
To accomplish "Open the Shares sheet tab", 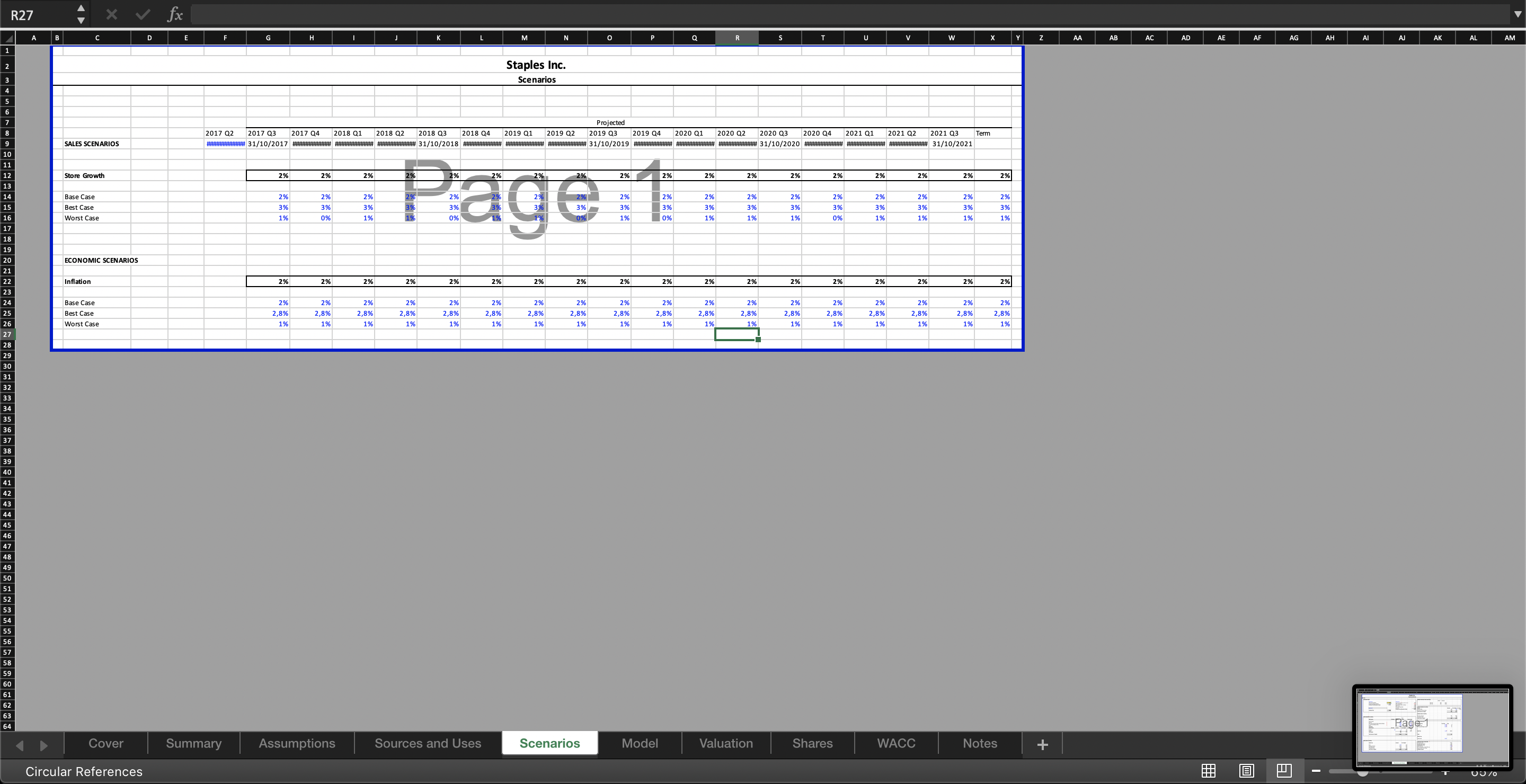I will (x=813, y=744).
